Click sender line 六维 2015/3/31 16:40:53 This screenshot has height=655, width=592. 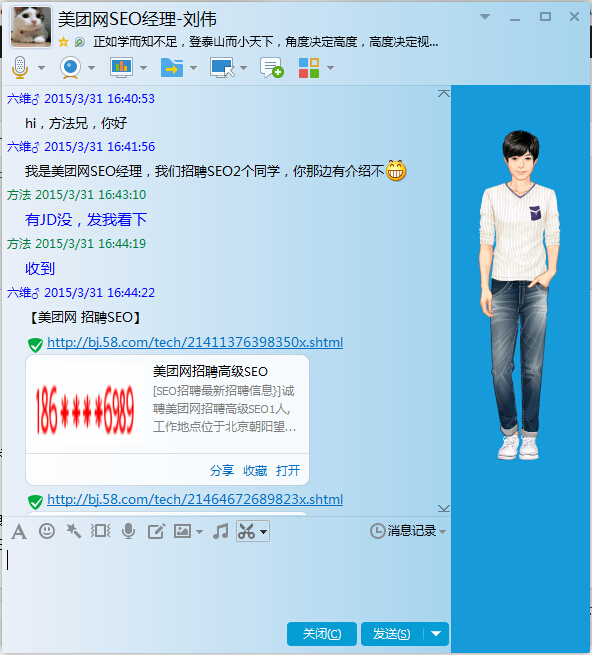(81, 99)
